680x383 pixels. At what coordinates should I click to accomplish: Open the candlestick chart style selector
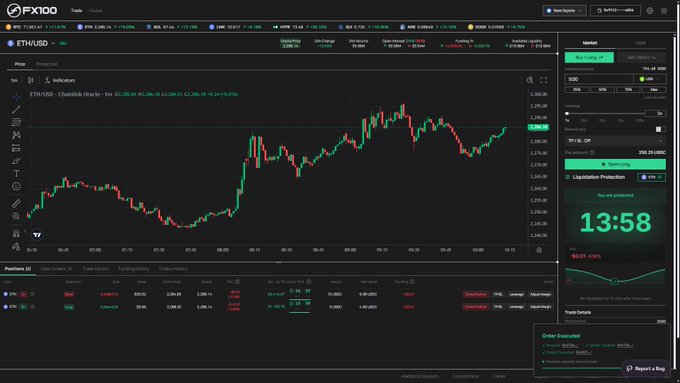(31, 80)
